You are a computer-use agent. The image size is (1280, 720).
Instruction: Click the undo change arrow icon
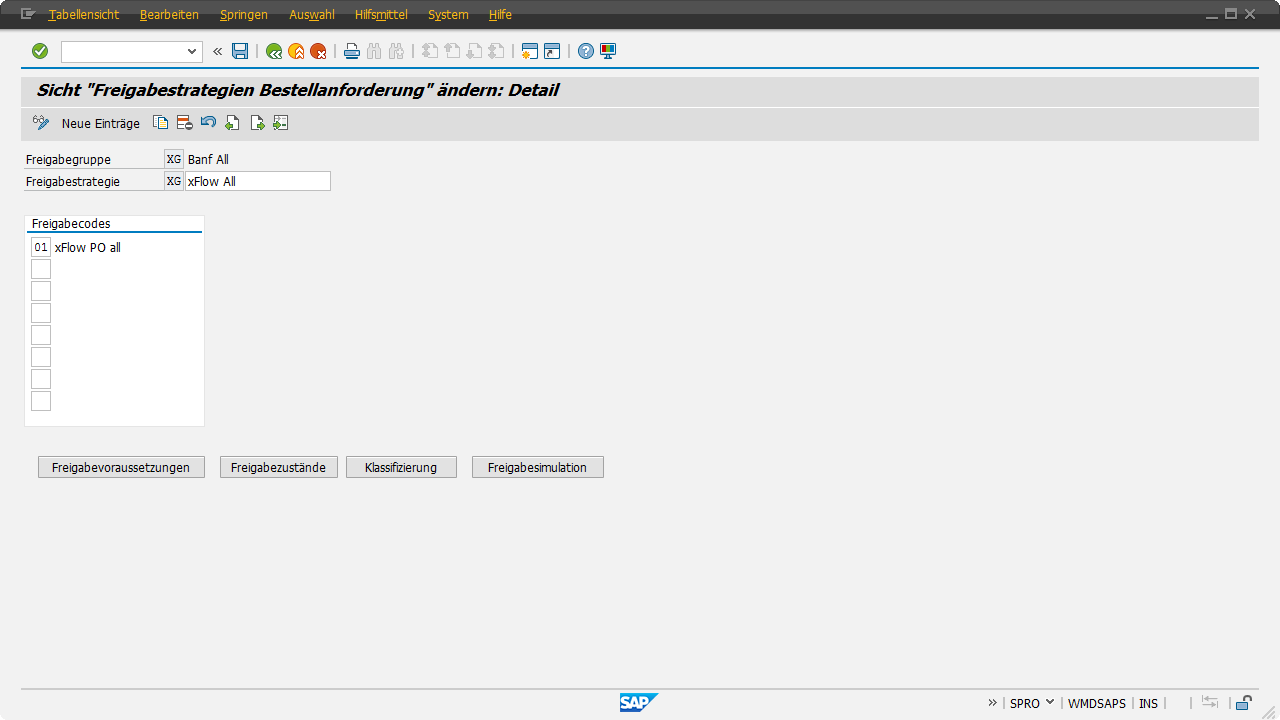(208, 123)
